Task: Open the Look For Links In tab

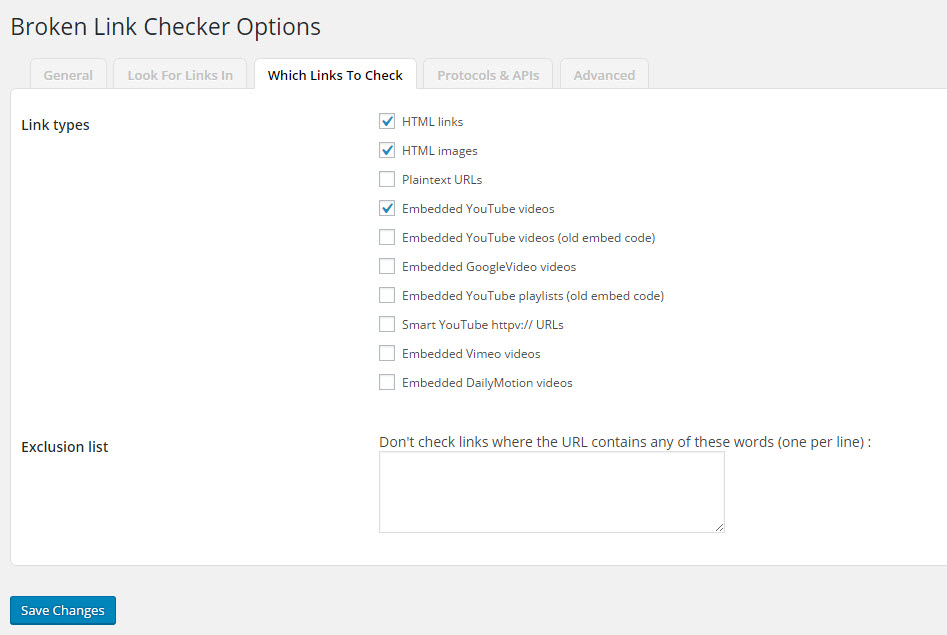Action: tap(180, 75)
